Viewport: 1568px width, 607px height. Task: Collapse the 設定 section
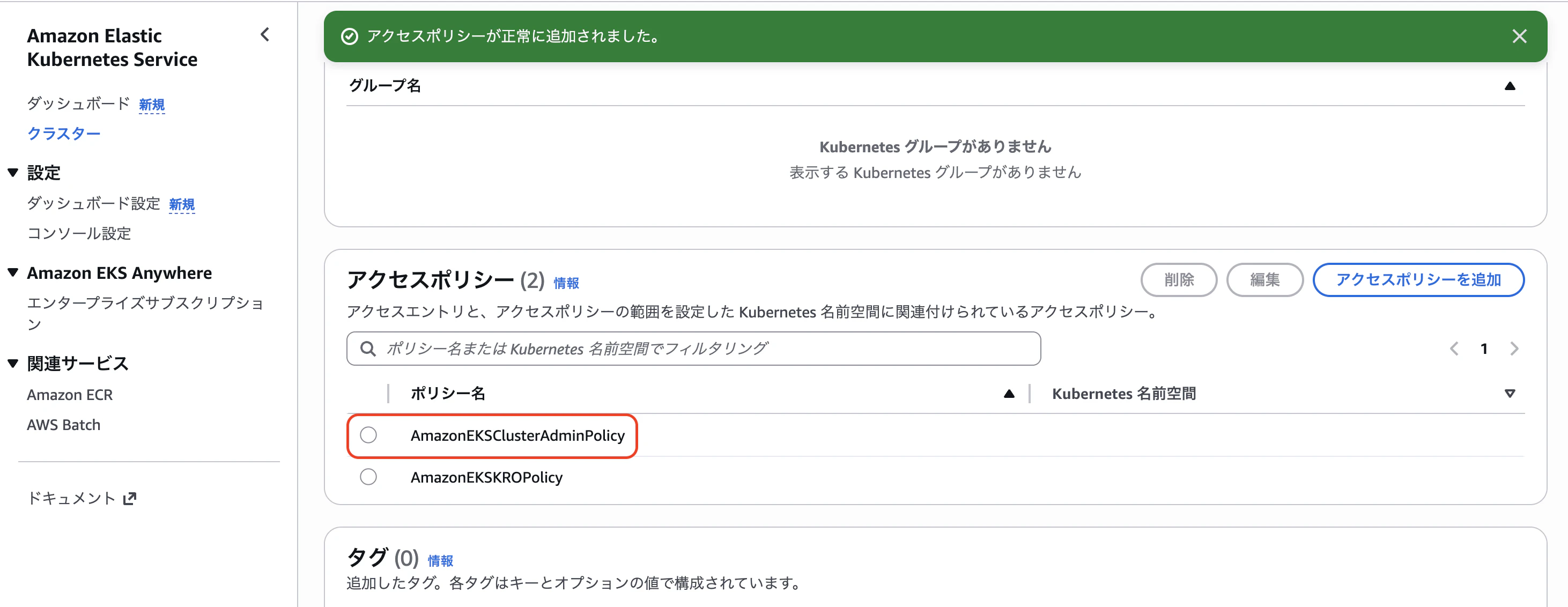point(12,173)
